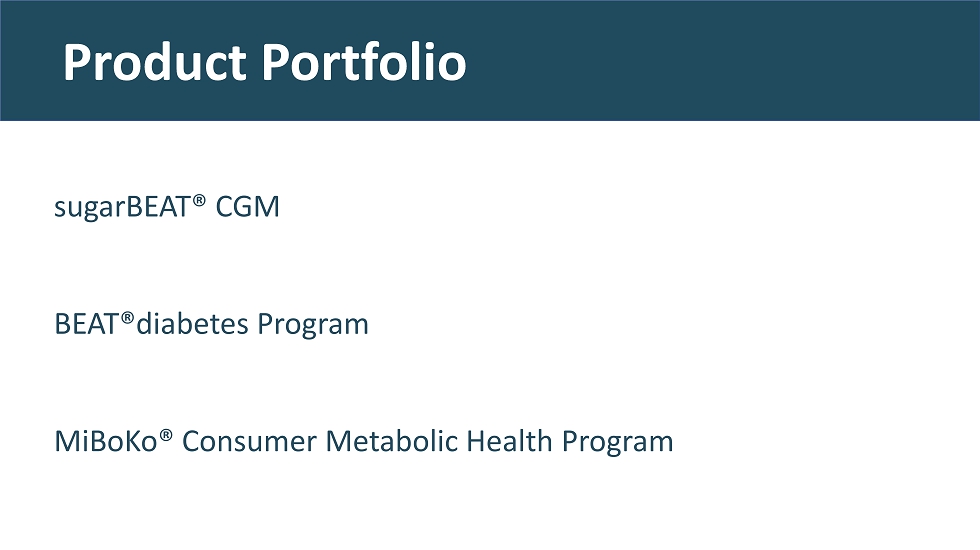The image size is (980, 550).
Task: Click blank space right of "BEAT®diabetes Program"
Action: click(650, 325)
